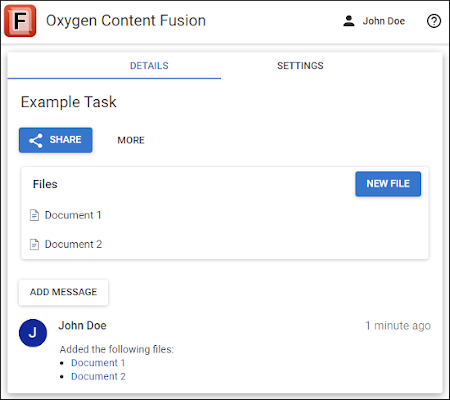
Task: Click the share icon on Share button
Action: [x=36, y=140]
